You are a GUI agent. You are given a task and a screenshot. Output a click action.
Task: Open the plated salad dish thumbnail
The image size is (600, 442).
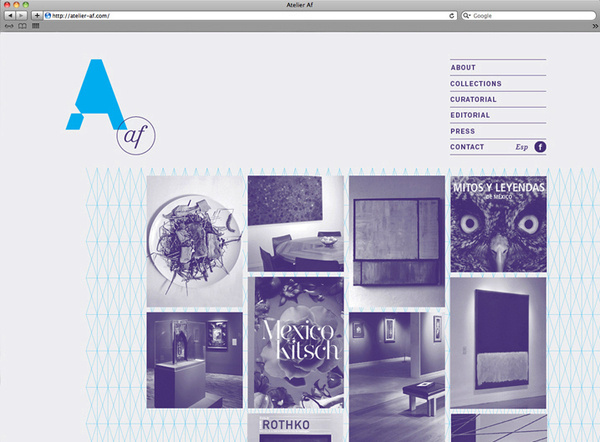coord(195,241)
